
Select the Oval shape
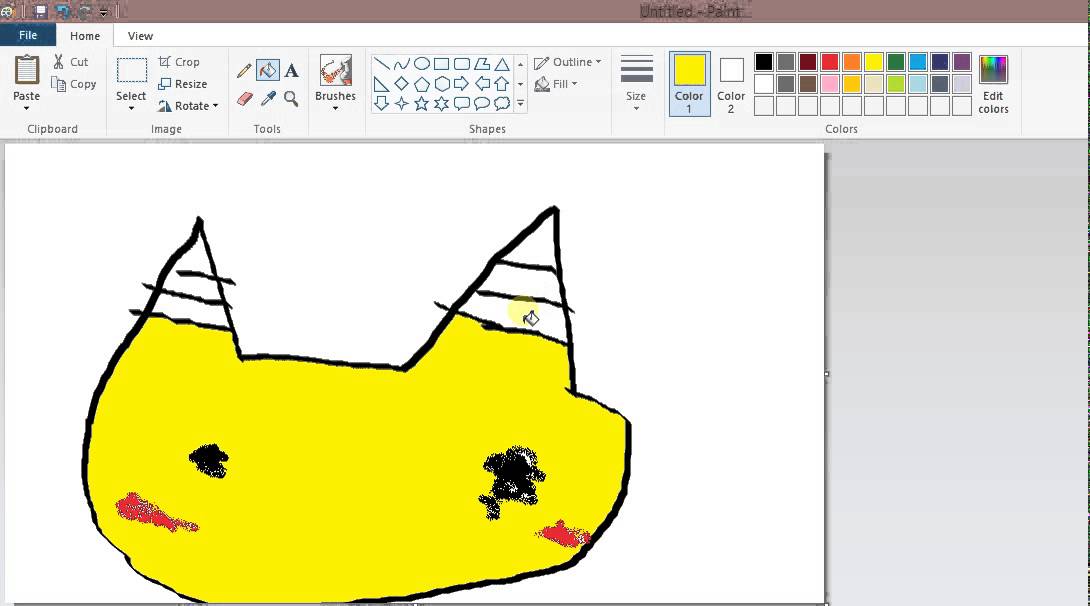[x=421, y=63]
